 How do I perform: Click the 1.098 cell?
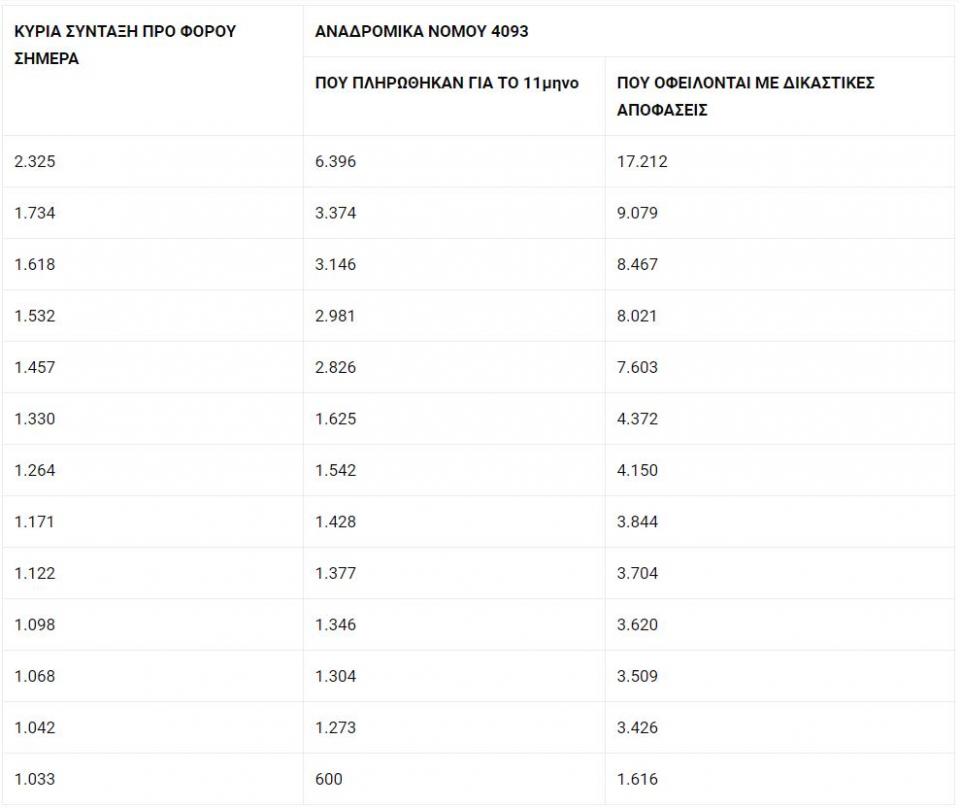click(x=35, y=625)
